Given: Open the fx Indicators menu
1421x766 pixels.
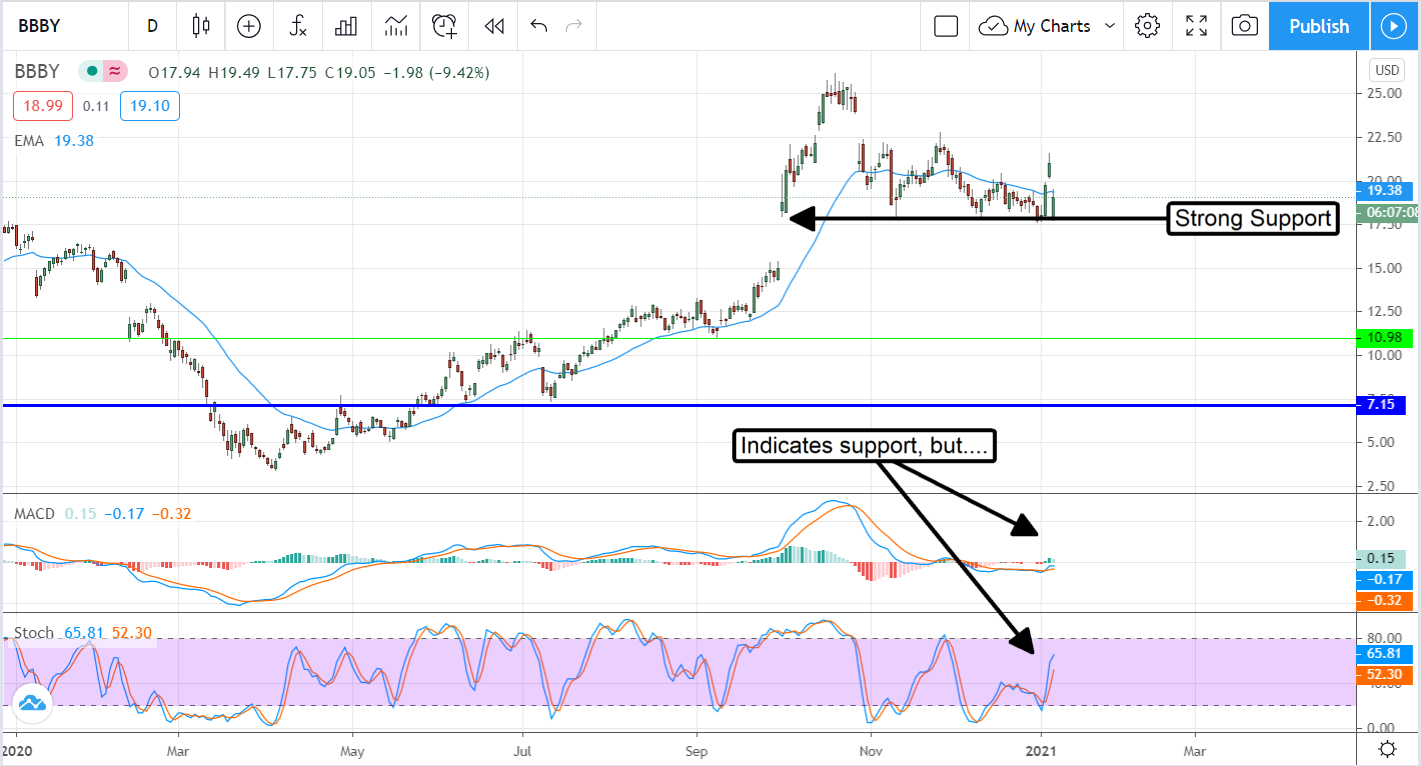Looking at the screenshot, I should point(298,26).
